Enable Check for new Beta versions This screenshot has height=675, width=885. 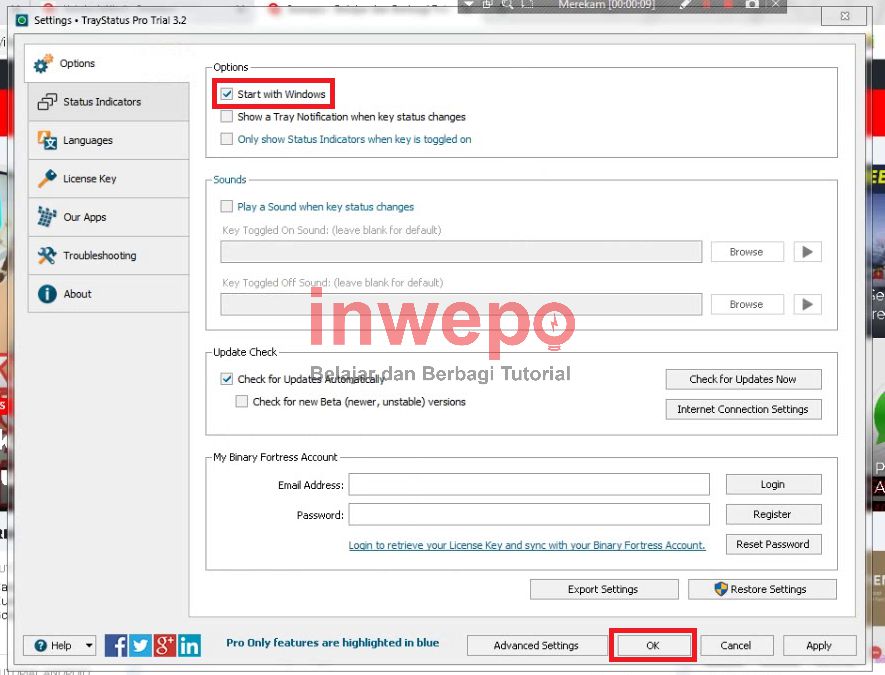point(242,401)
